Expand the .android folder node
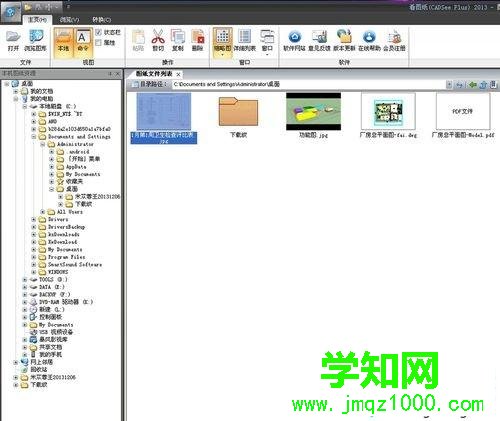This screenshot has height=421, width=500. [52, 152]
